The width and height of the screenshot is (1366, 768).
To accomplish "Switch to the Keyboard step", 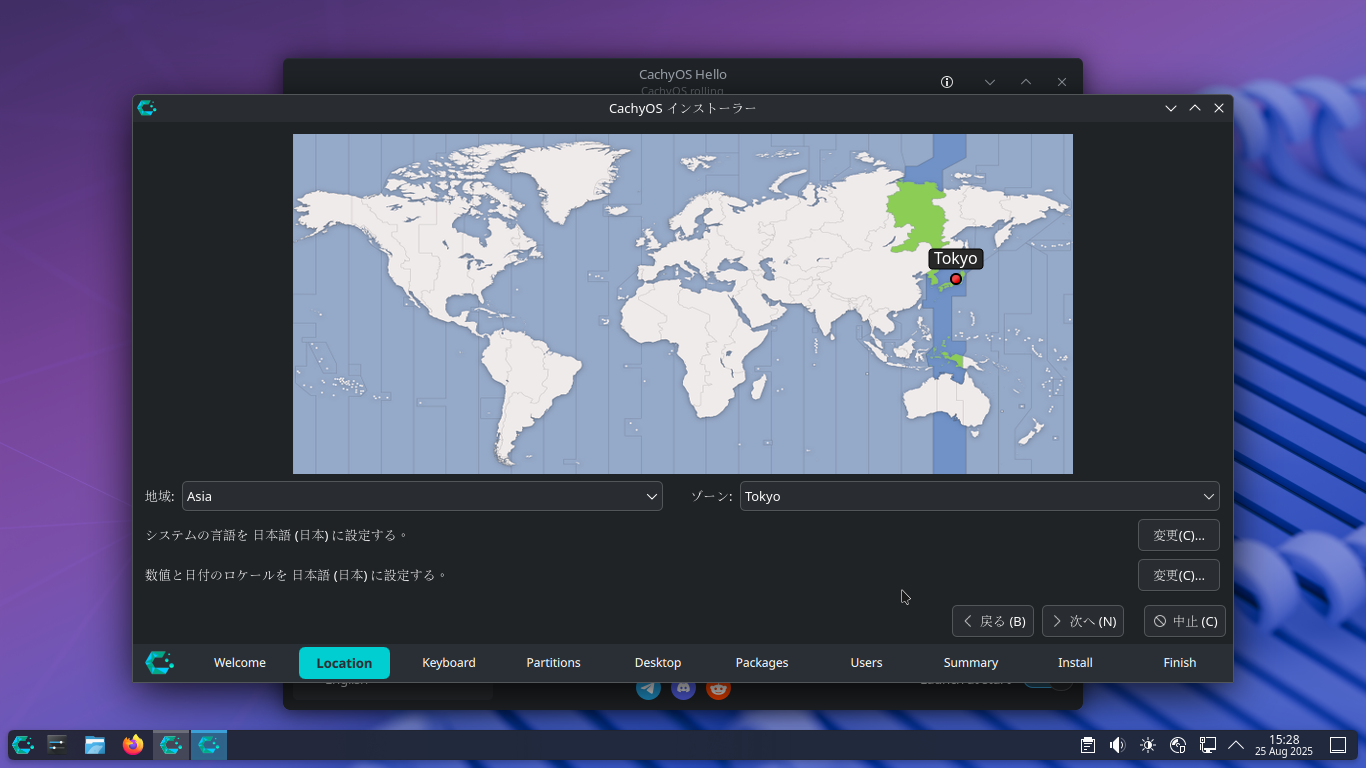I will click(449, 663).
